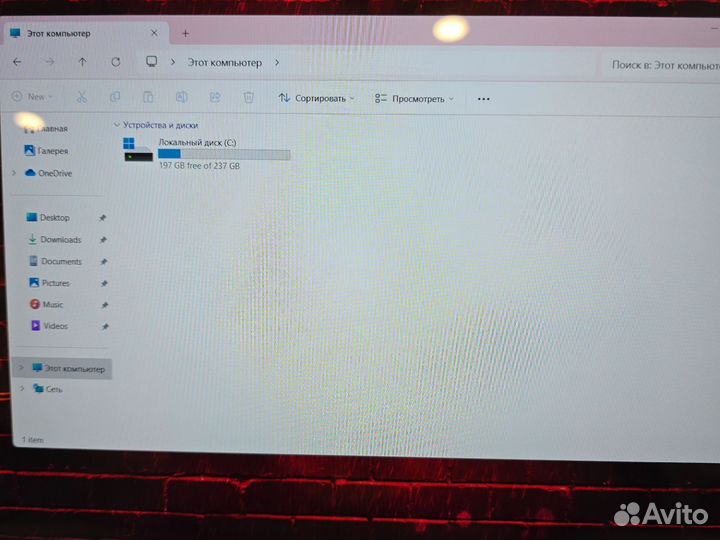Viewport: 720px width, 540px height.
Task: Close the Этот компьютер tab
Action: coord(154,33)
